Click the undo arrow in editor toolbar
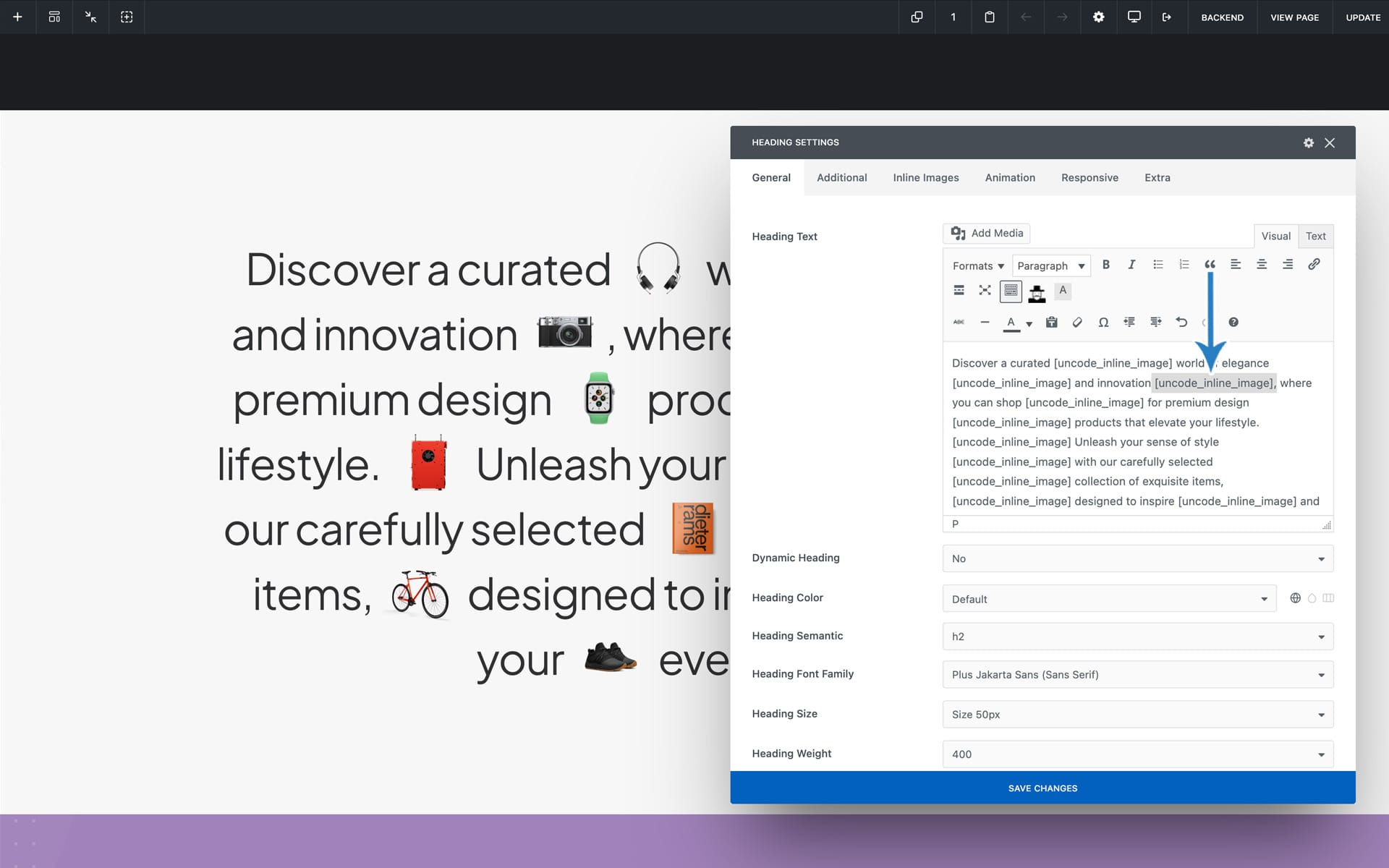 pyautogui.click(x=1181, y=323)
